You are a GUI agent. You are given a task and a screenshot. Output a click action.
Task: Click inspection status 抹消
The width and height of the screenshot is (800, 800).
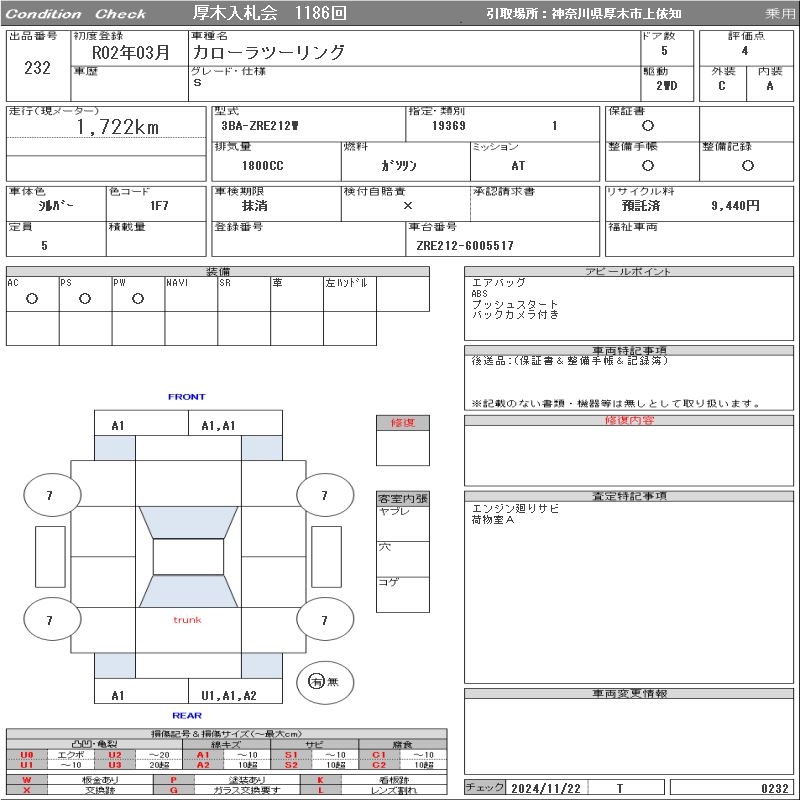tap(255, 206)
